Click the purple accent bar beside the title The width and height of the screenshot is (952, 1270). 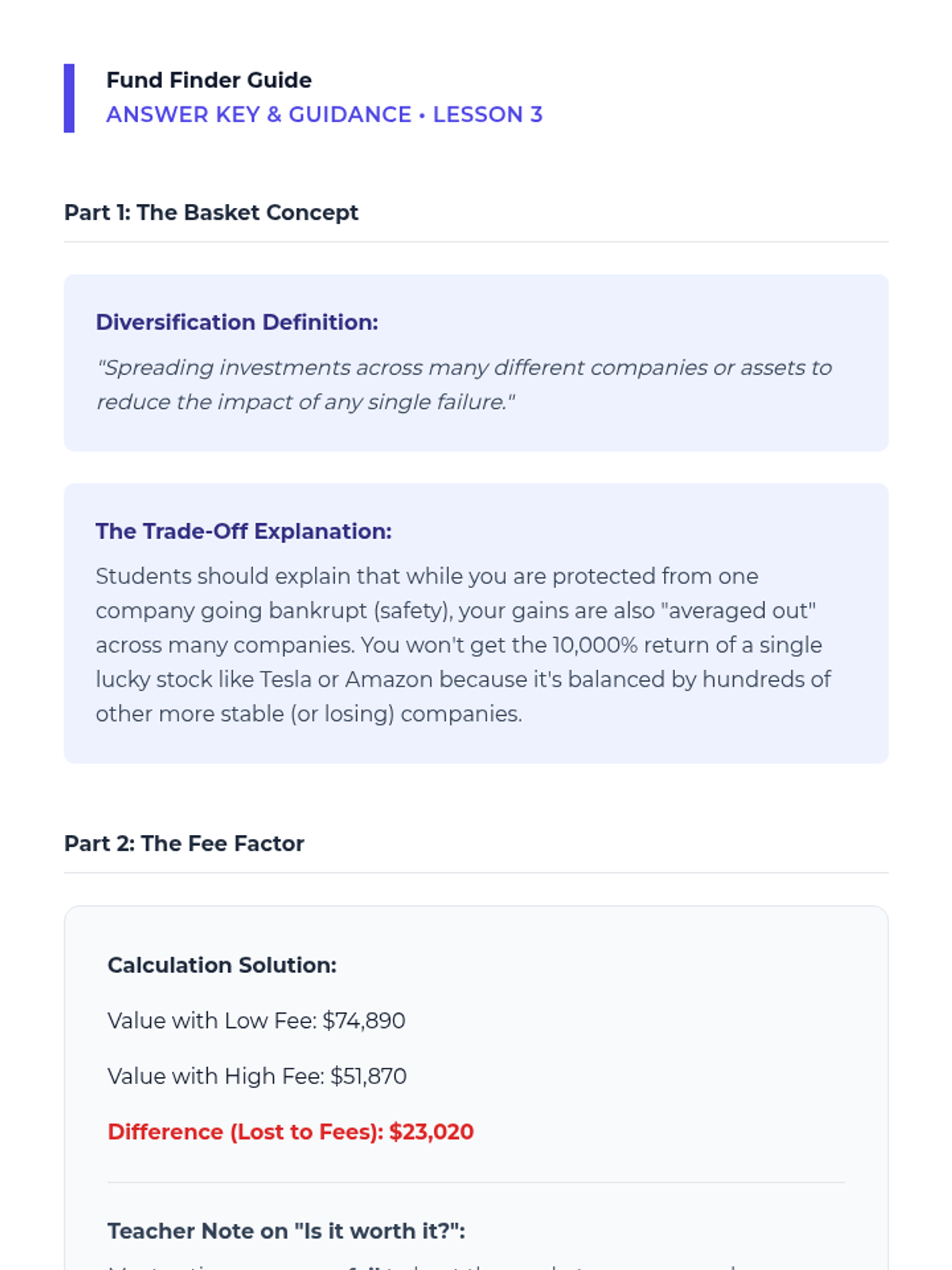[x=69, y=98]
